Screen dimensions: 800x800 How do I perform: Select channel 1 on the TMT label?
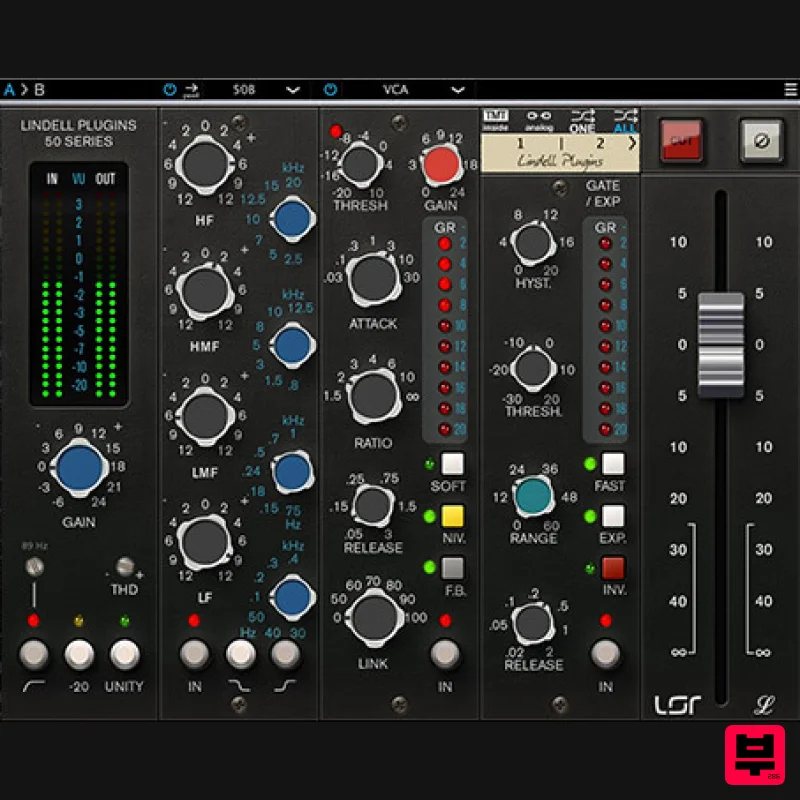point(520,143)
